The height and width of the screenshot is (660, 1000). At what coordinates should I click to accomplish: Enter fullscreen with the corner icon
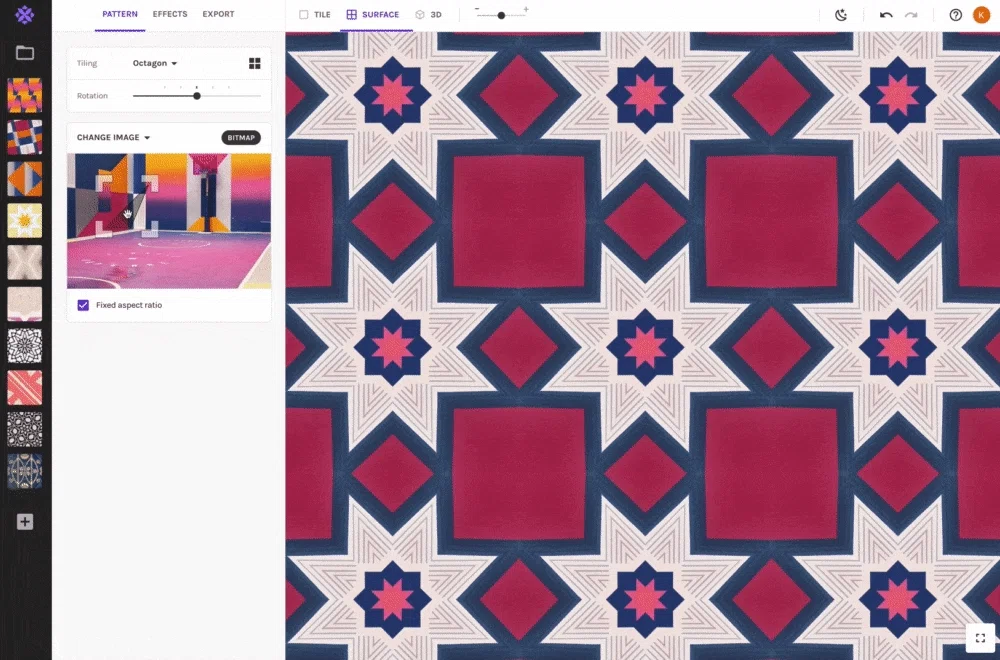click(x=980, y=638)
